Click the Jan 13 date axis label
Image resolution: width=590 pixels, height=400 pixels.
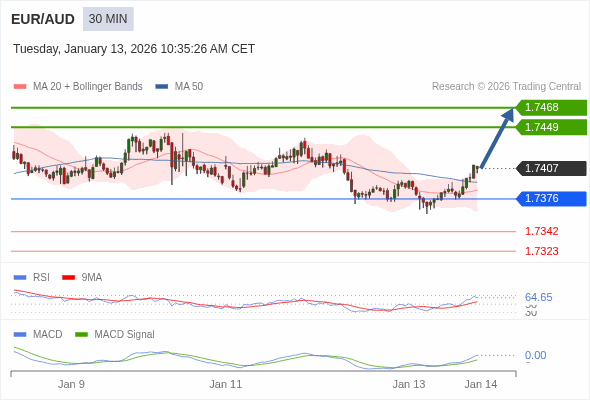coord(409,385)
